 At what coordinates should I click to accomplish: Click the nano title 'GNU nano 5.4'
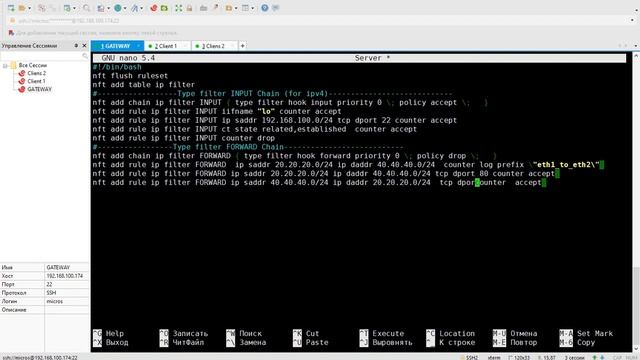pos(128,58)
